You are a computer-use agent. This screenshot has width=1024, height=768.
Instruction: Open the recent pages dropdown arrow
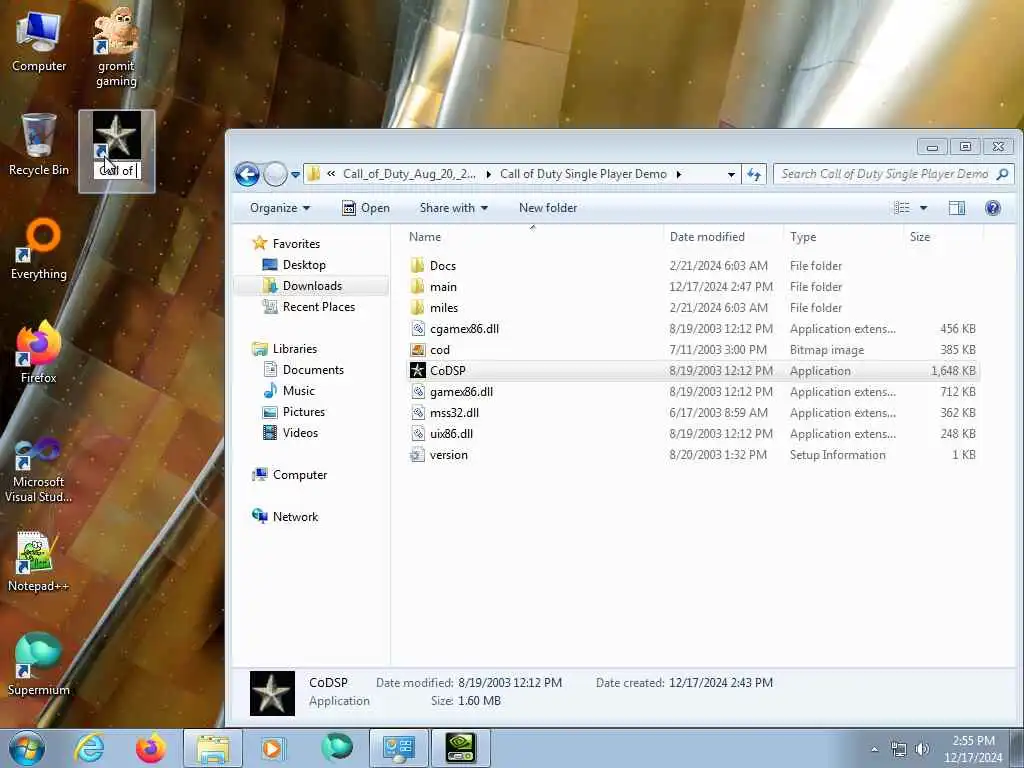pos(295,175)
